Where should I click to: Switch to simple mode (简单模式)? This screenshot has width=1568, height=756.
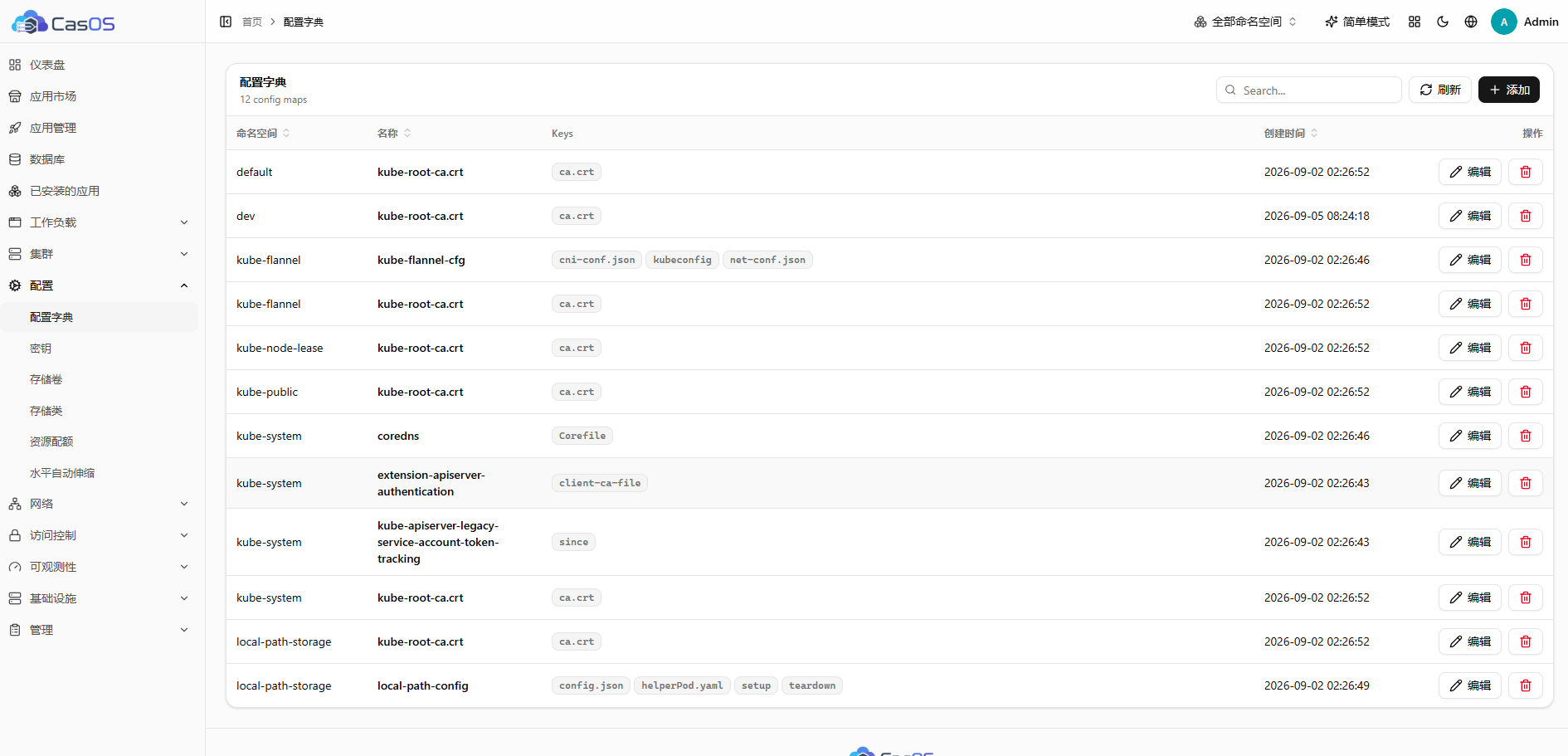(x=1357, y=22)
